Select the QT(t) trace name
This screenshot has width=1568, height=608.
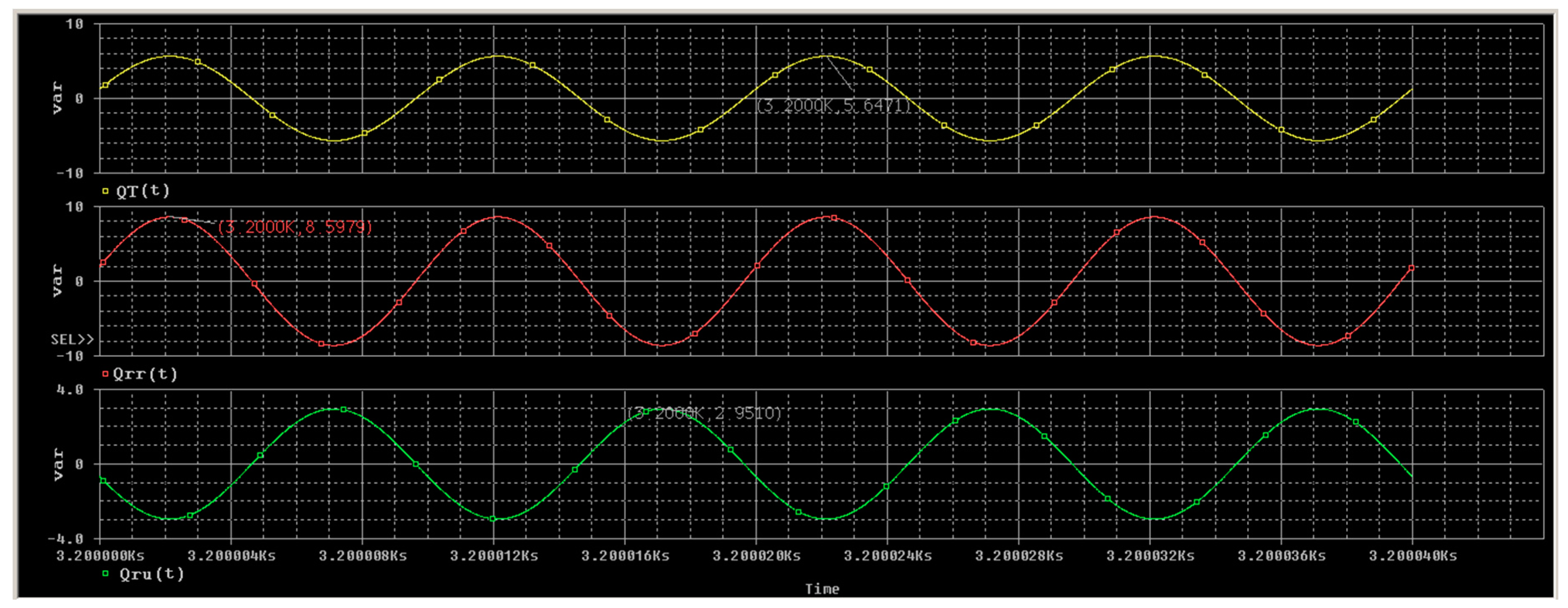[143, 191]
